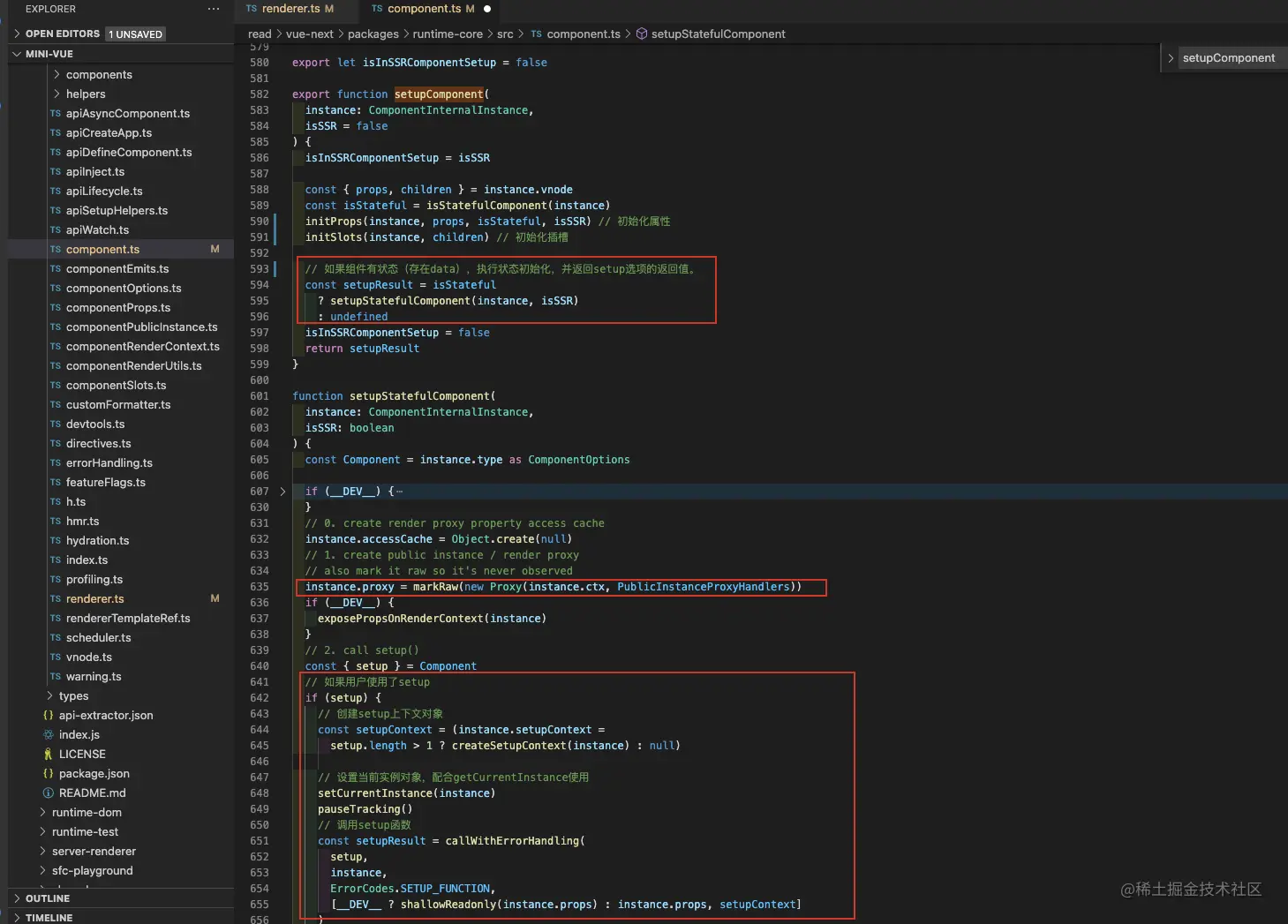Click the README.md info icon

click(49, 793)
